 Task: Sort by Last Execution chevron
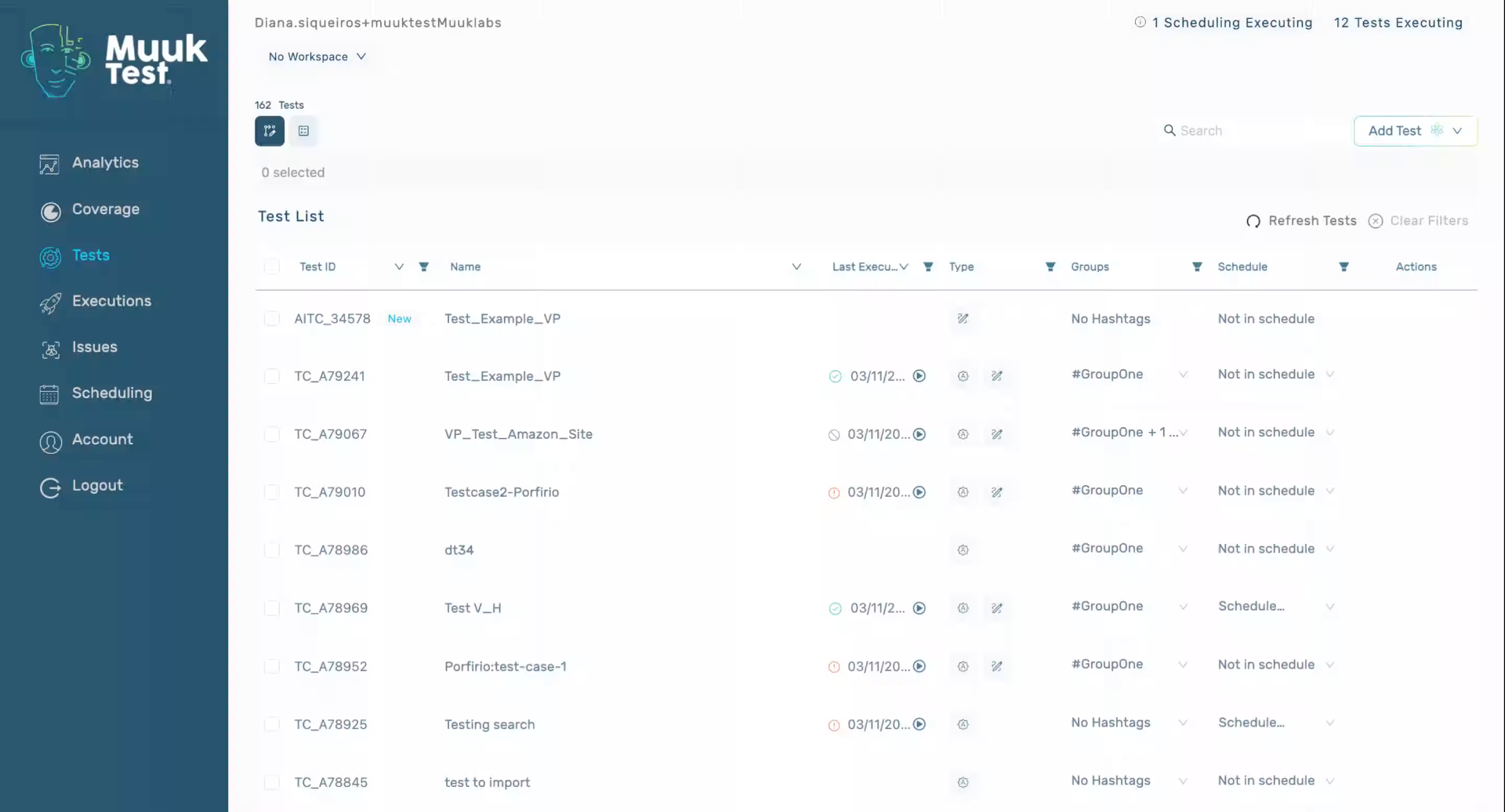(904, 266)
